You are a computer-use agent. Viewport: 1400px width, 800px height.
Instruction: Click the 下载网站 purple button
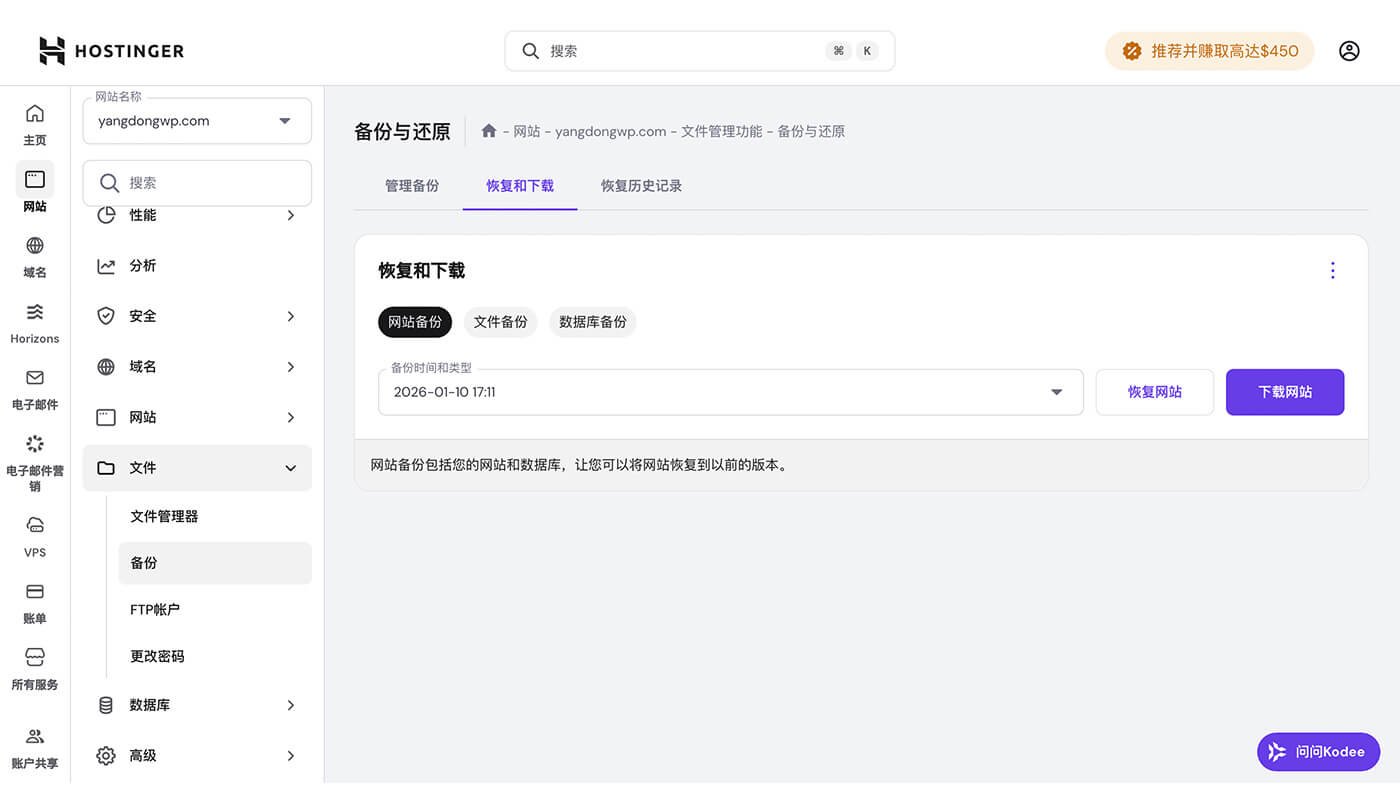1284,392
